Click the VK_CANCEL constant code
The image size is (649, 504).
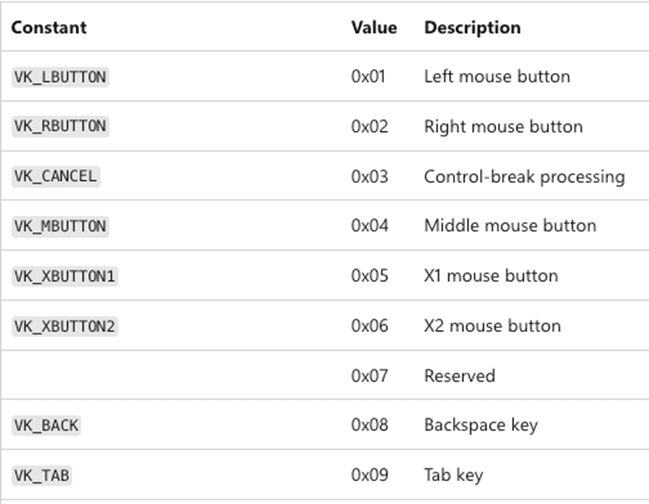point(56,177)
